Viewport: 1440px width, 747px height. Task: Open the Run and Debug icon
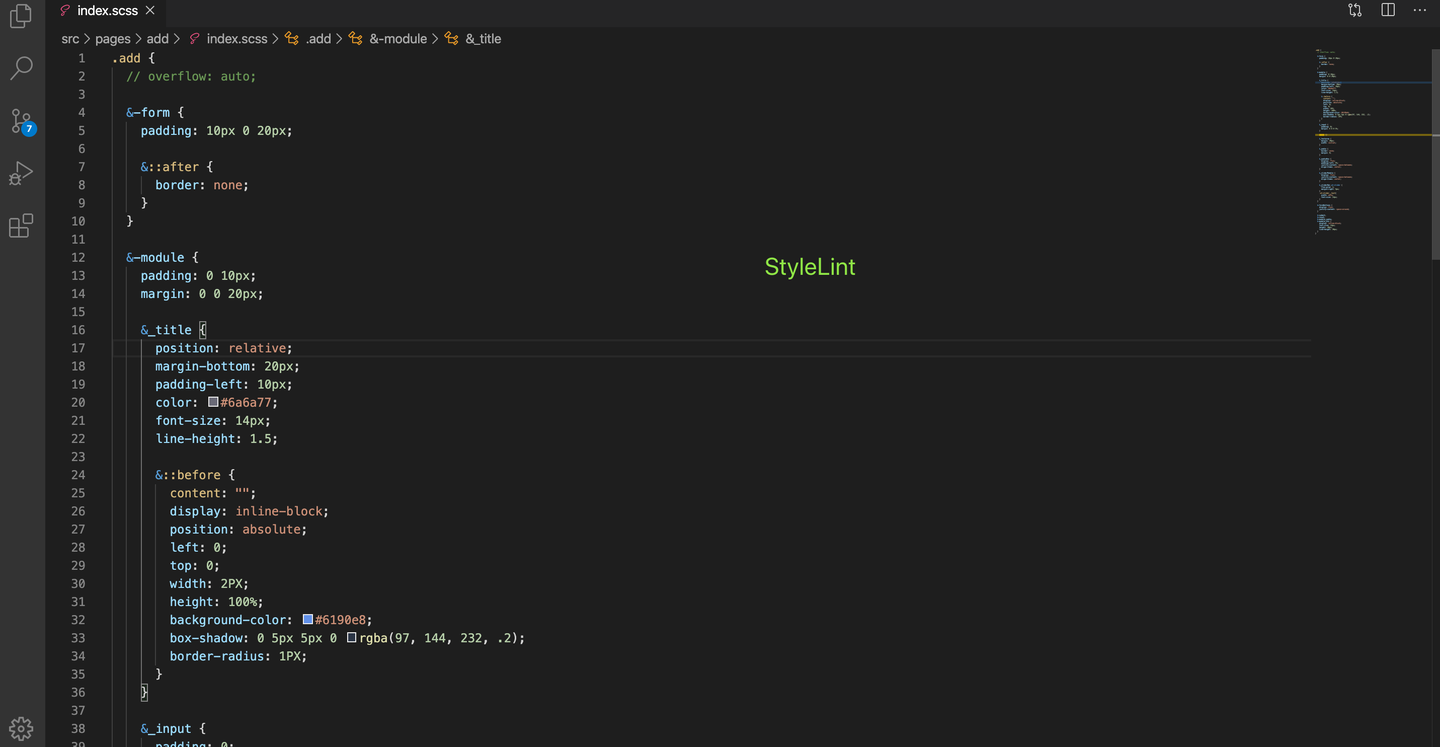coord(21,174)
